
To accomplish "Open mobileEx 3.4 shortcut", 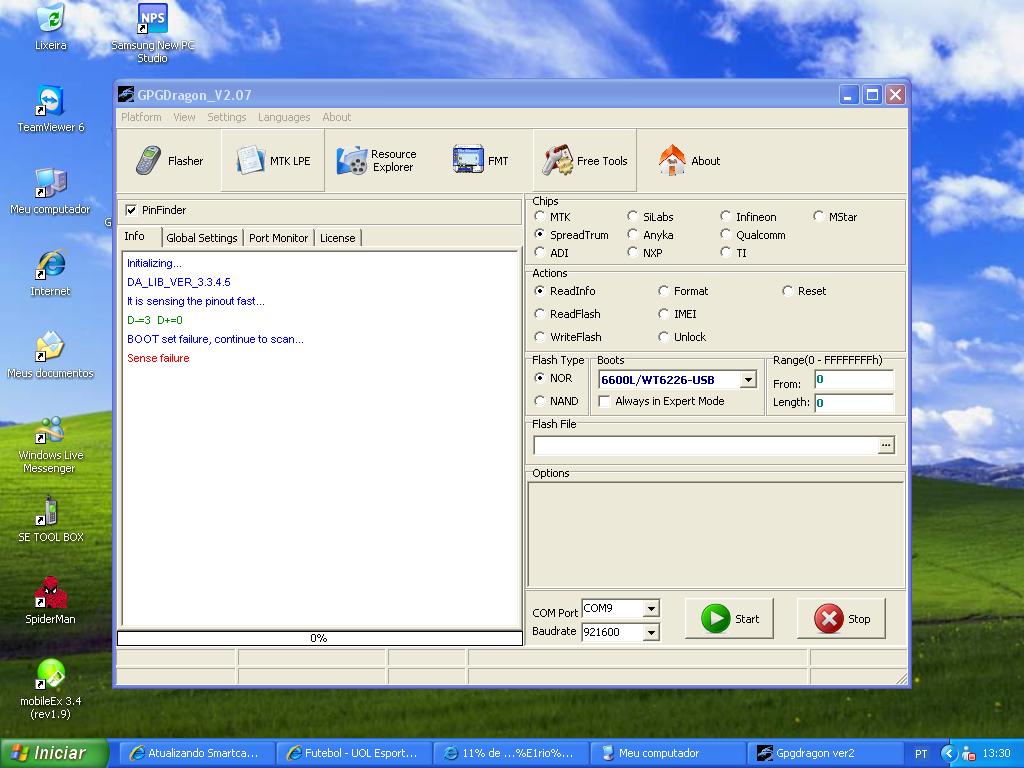I will 50,689.
